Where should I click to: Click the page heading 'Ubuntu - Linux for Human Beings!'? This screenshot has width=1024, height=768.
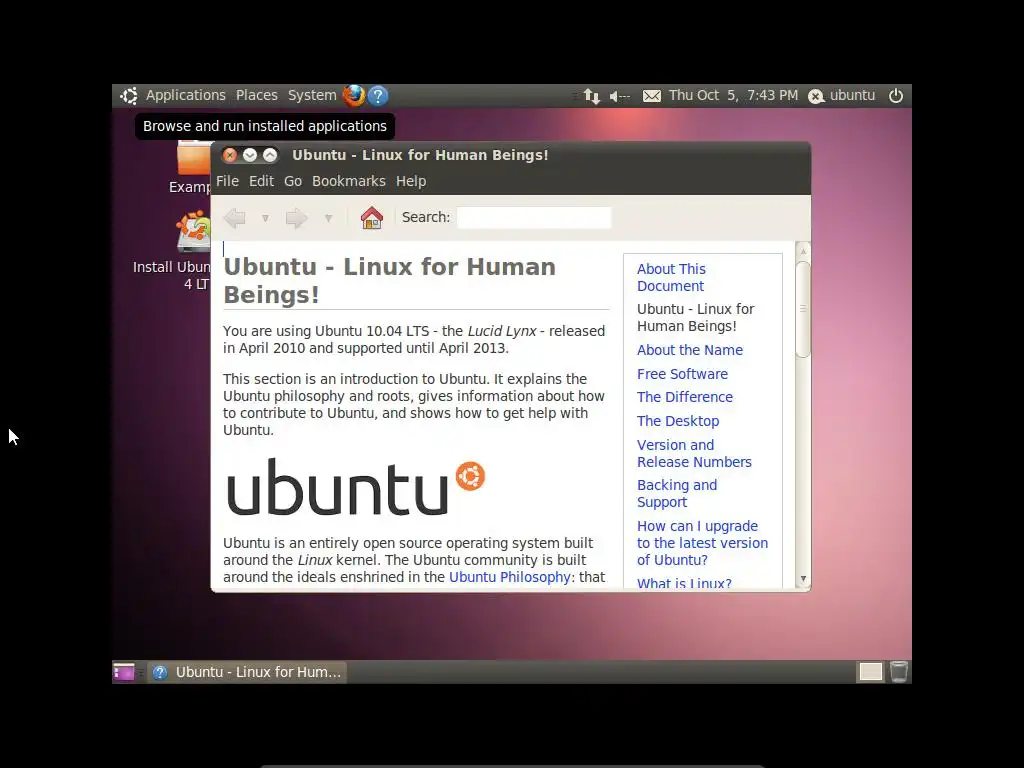[x=389, y=281]
